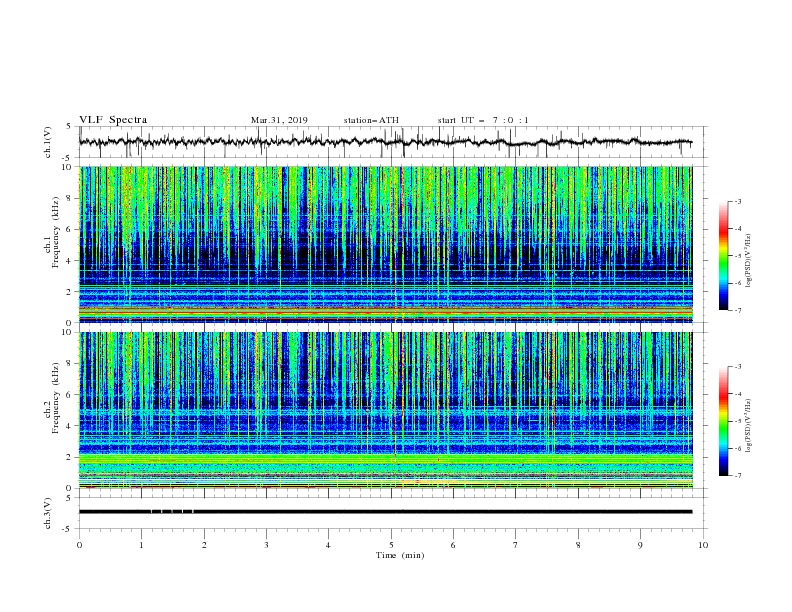Click the ch.2 PSD color scale bar
This screenshot has height=612, width=792.
[x=724, y=421]
